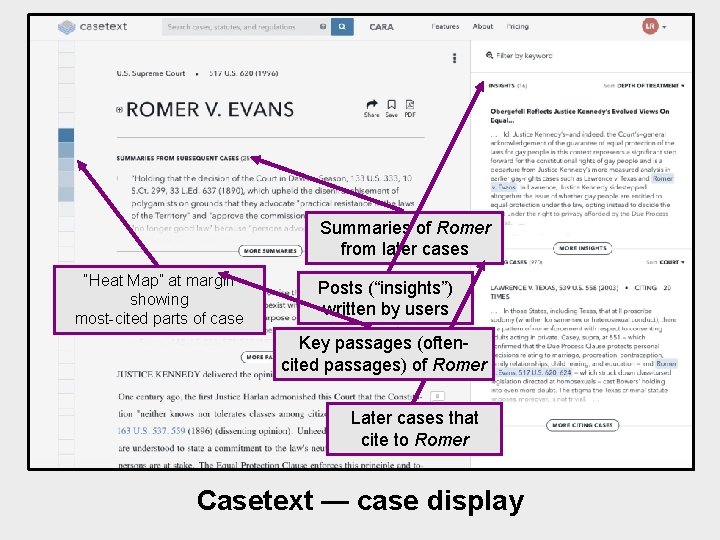Viewport: 720px width, 540px height.
Task: Expand the plus icon beside ROMER V. EVANS
Action: point(119,110)
